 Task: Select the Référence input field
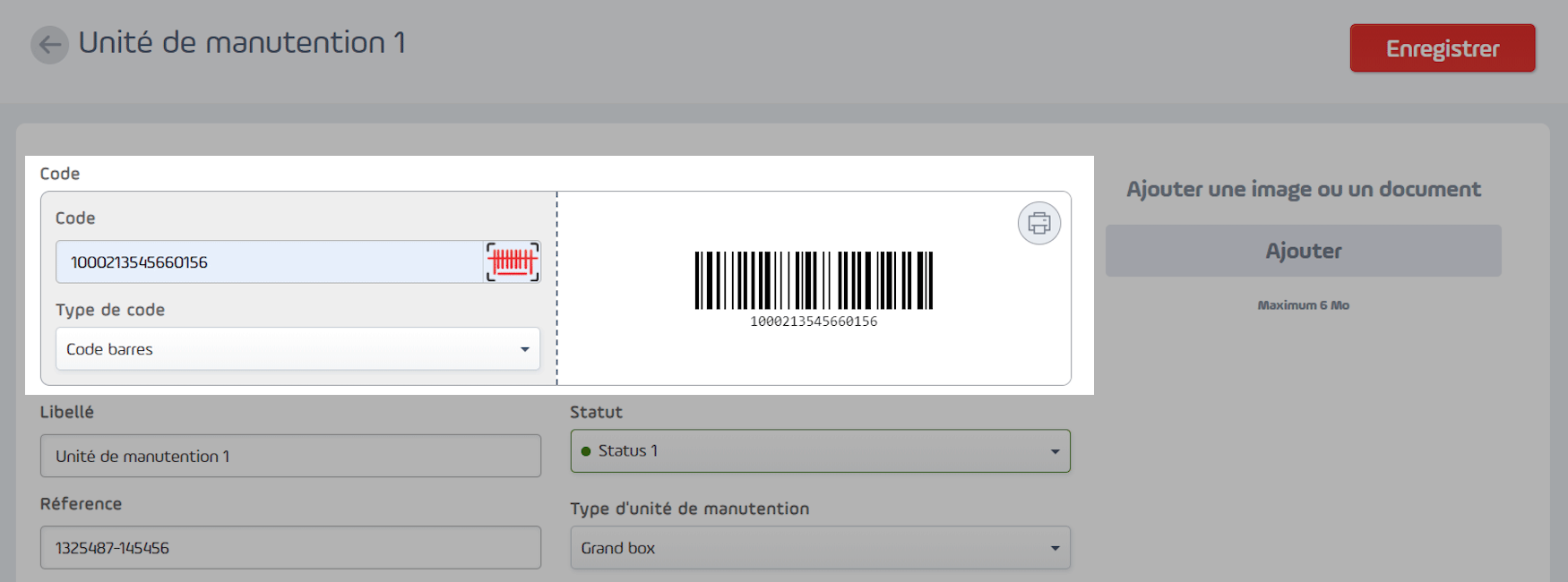290,547
